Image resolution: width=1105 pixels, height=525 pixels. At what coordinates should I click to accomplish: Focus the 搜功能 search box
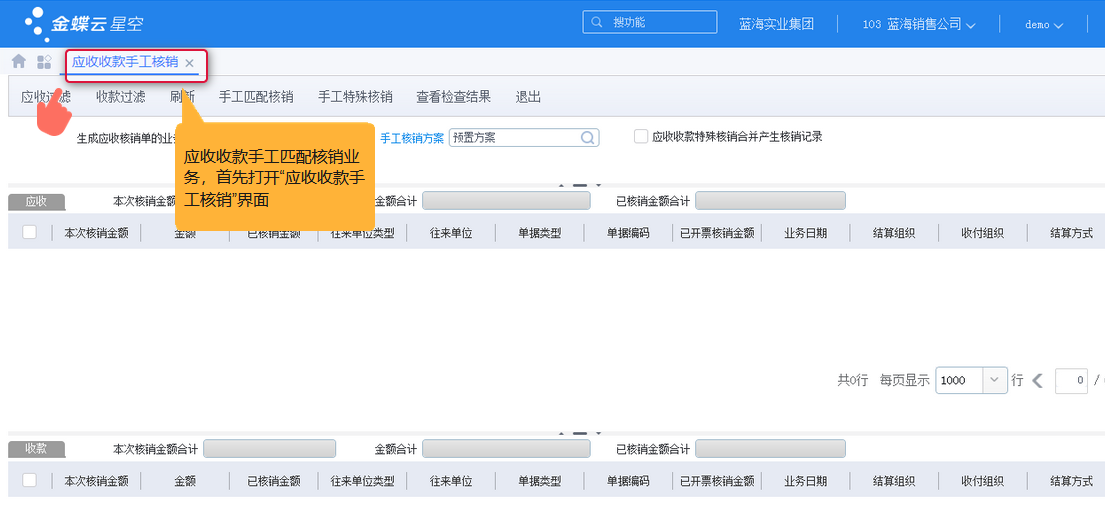point(650,22)
